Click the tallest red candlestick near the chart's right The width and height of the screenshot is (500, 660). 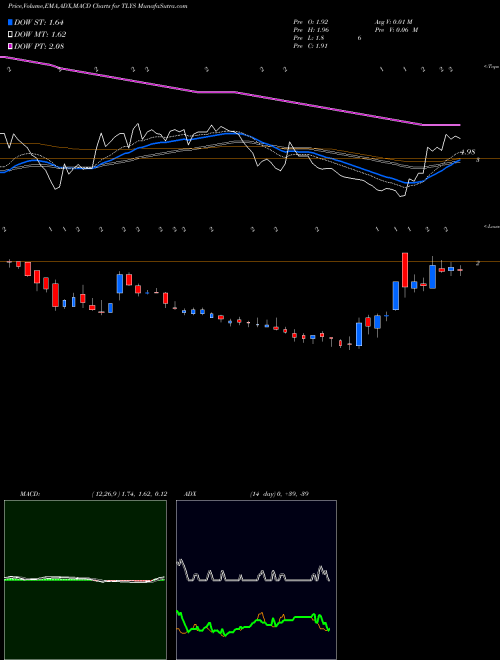tap(405, 270)
